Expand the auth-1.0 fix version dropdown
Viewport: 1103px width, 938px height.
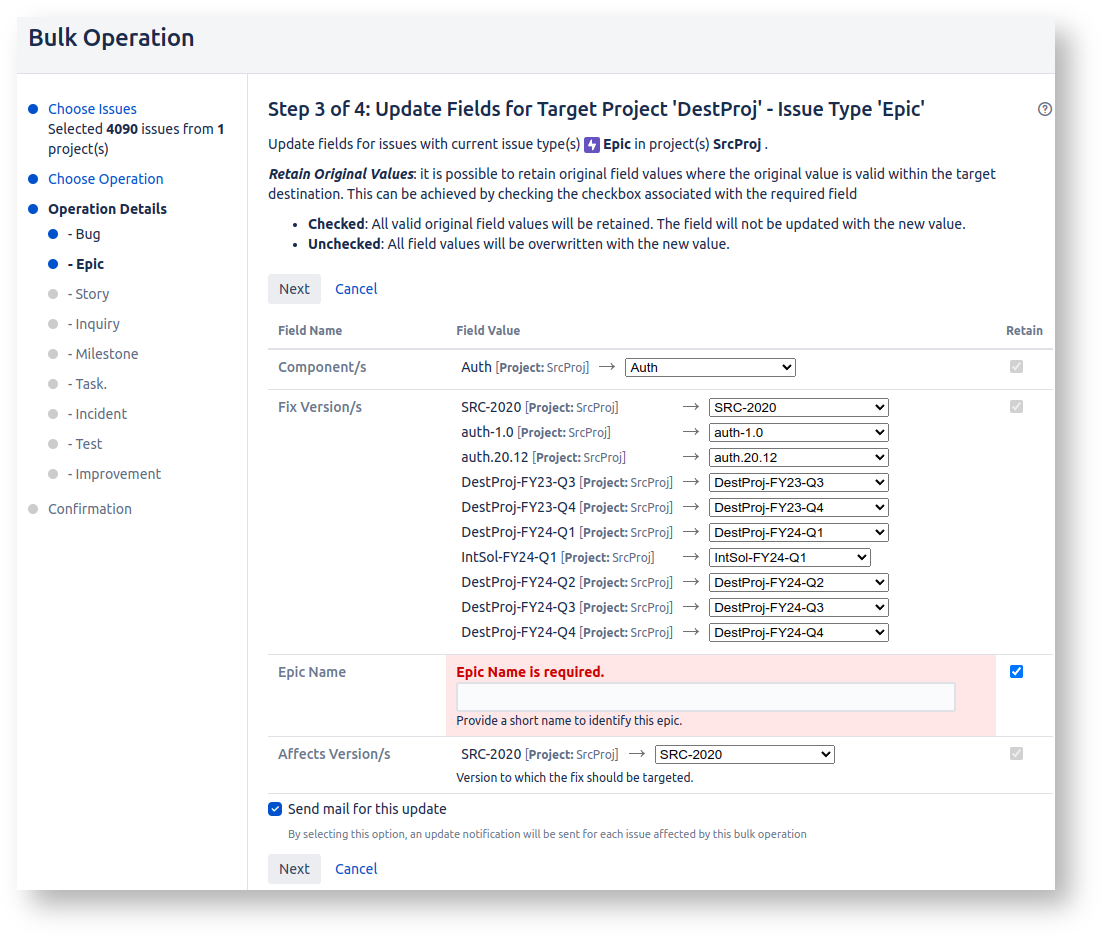tap(798, 433)
